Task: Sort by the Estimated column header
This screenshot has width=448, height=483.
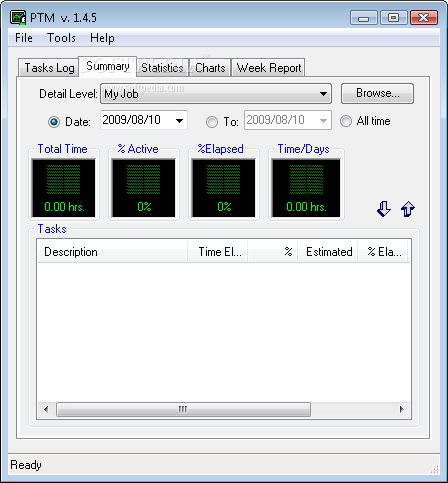Action: pyautogui.click(x=328, y=252)
